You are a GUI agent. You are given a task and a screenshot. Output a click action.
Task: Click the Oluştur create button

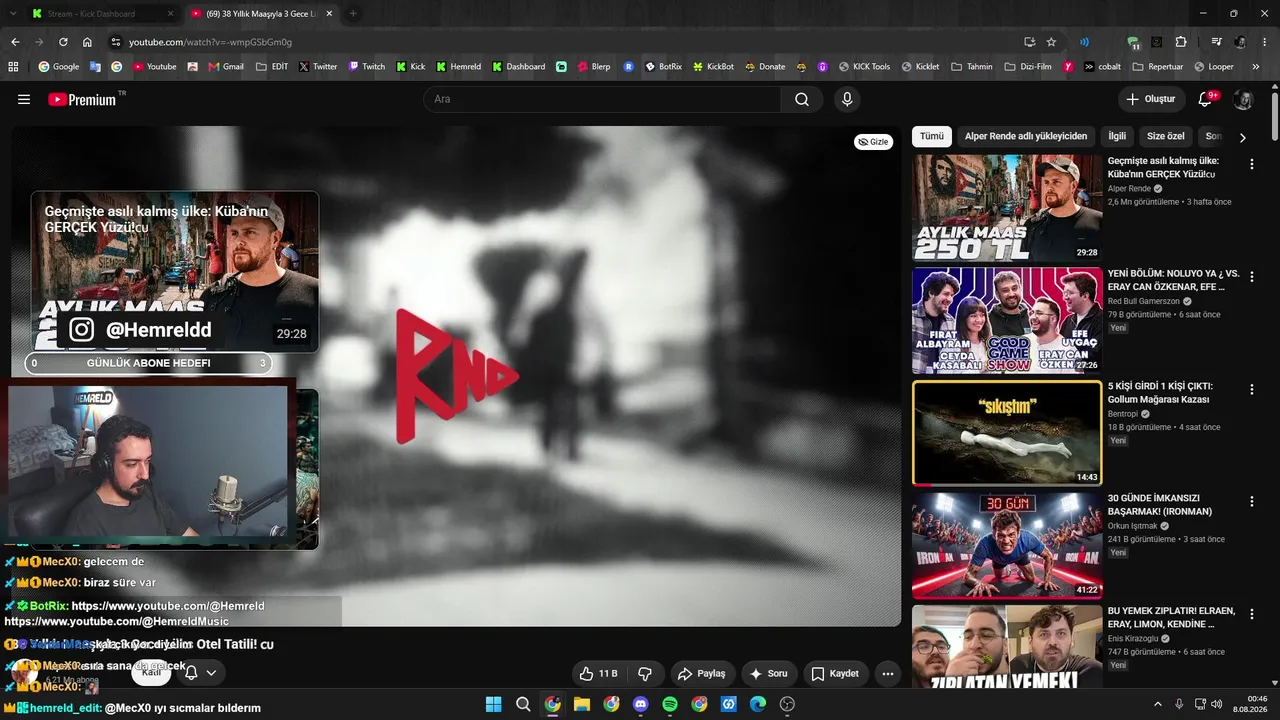pos(1151,99)
